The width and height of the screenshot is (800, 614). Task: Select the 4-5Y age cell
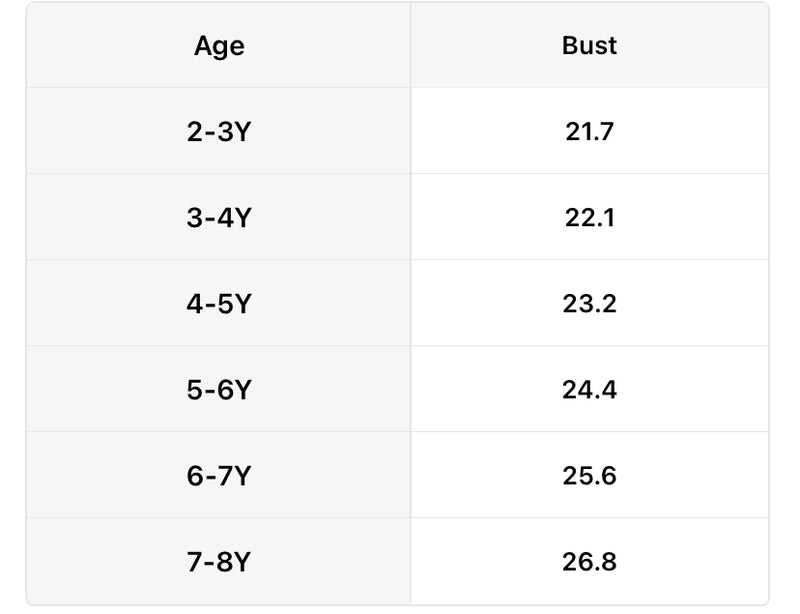(x=219, y=303)
